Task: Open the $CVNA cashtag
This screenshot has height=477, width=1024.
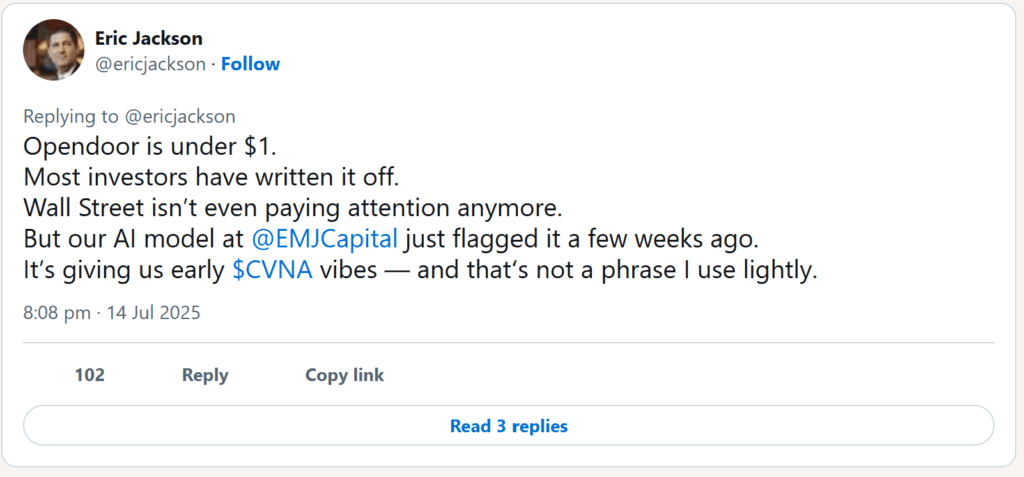Action: pos(272,270)
